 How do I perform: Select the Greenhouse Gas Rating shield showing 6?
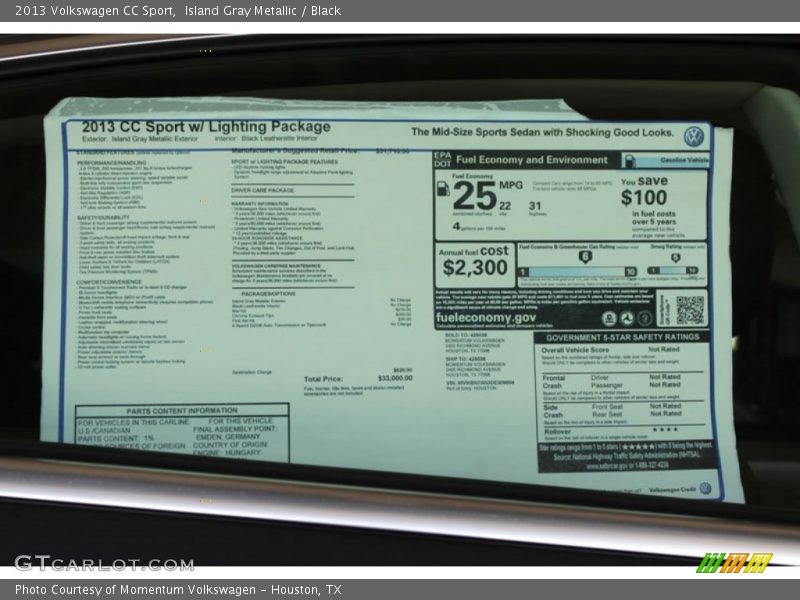tap(584, 256)
